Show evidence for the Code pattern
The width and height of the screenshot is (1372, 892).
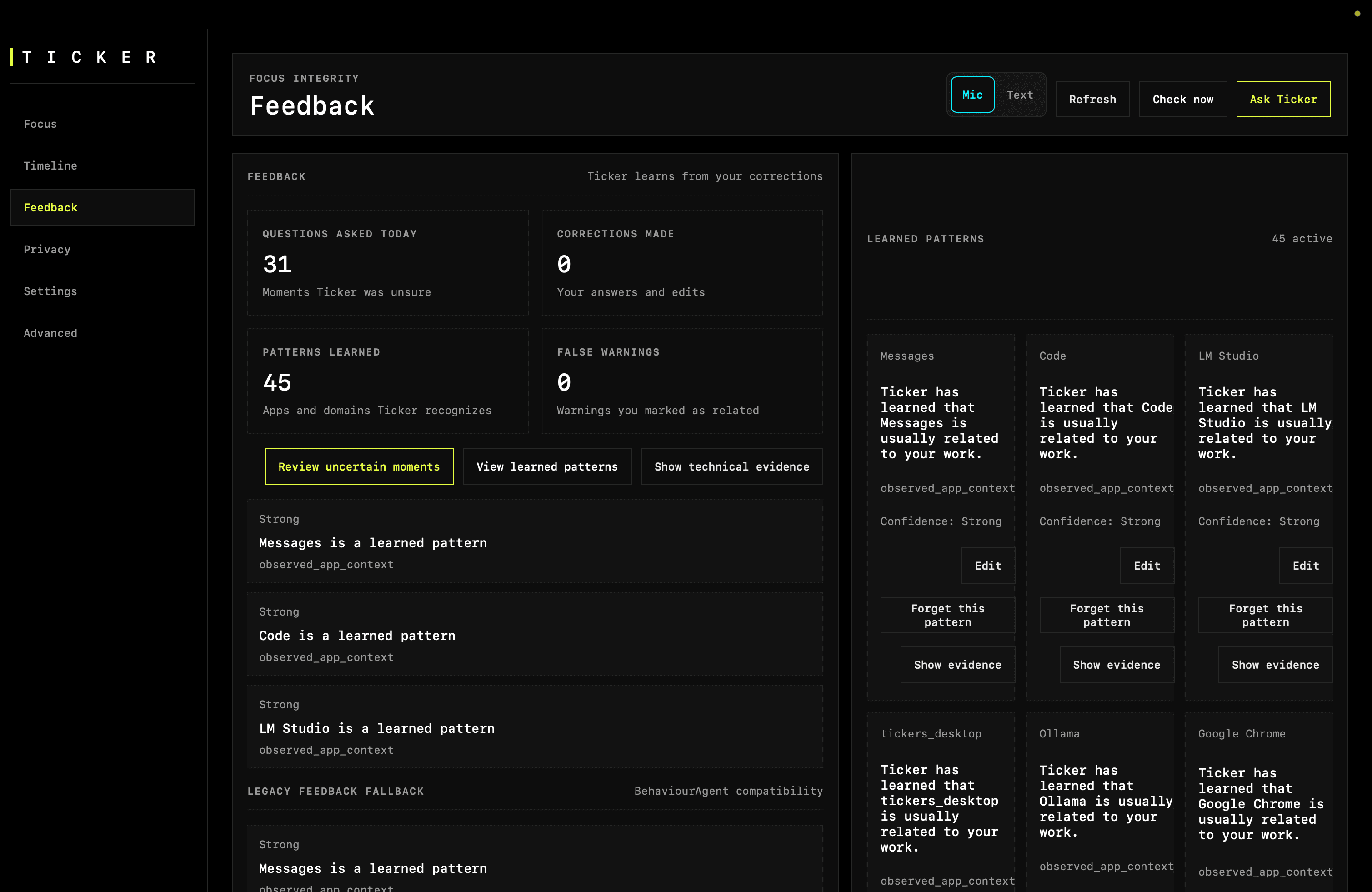pyautogui.click(x=1117, y=665)
